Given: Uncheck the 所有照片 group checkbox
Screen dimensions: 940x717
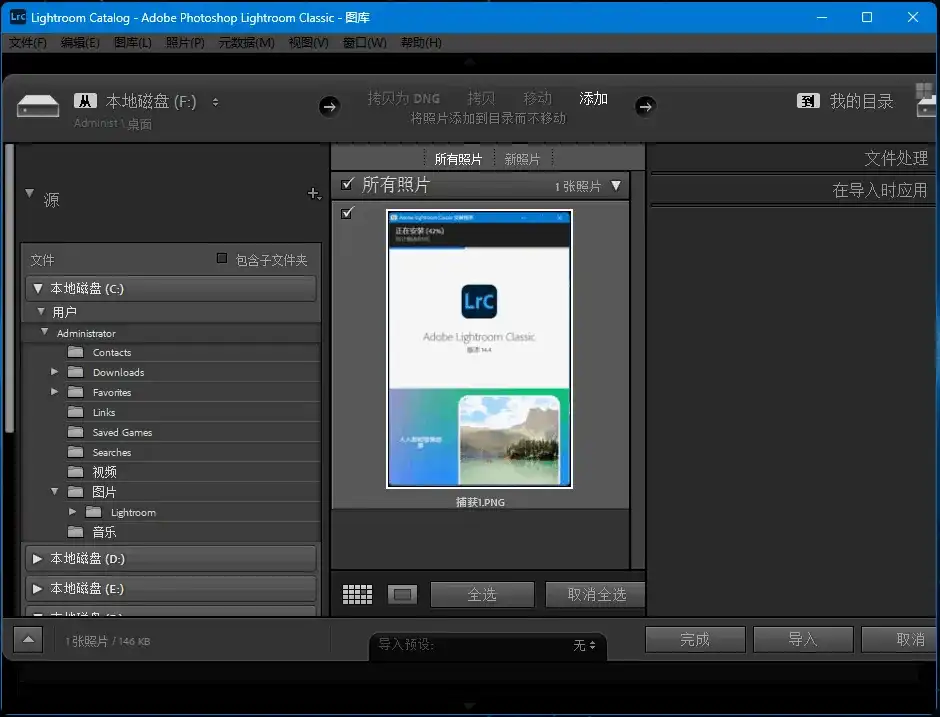Looking at the screenshot, I should 347,184.
